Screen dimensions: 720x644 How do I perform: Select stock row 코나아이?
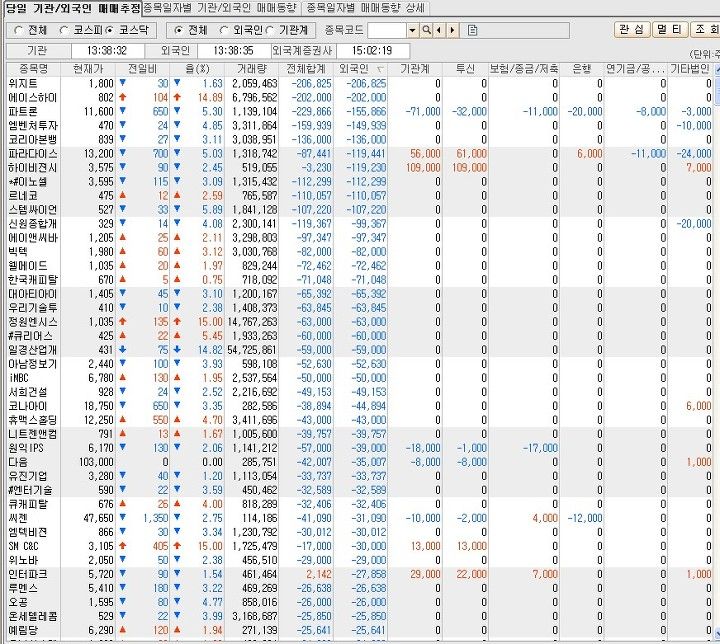pyautogui.click(x=360, y=406)
